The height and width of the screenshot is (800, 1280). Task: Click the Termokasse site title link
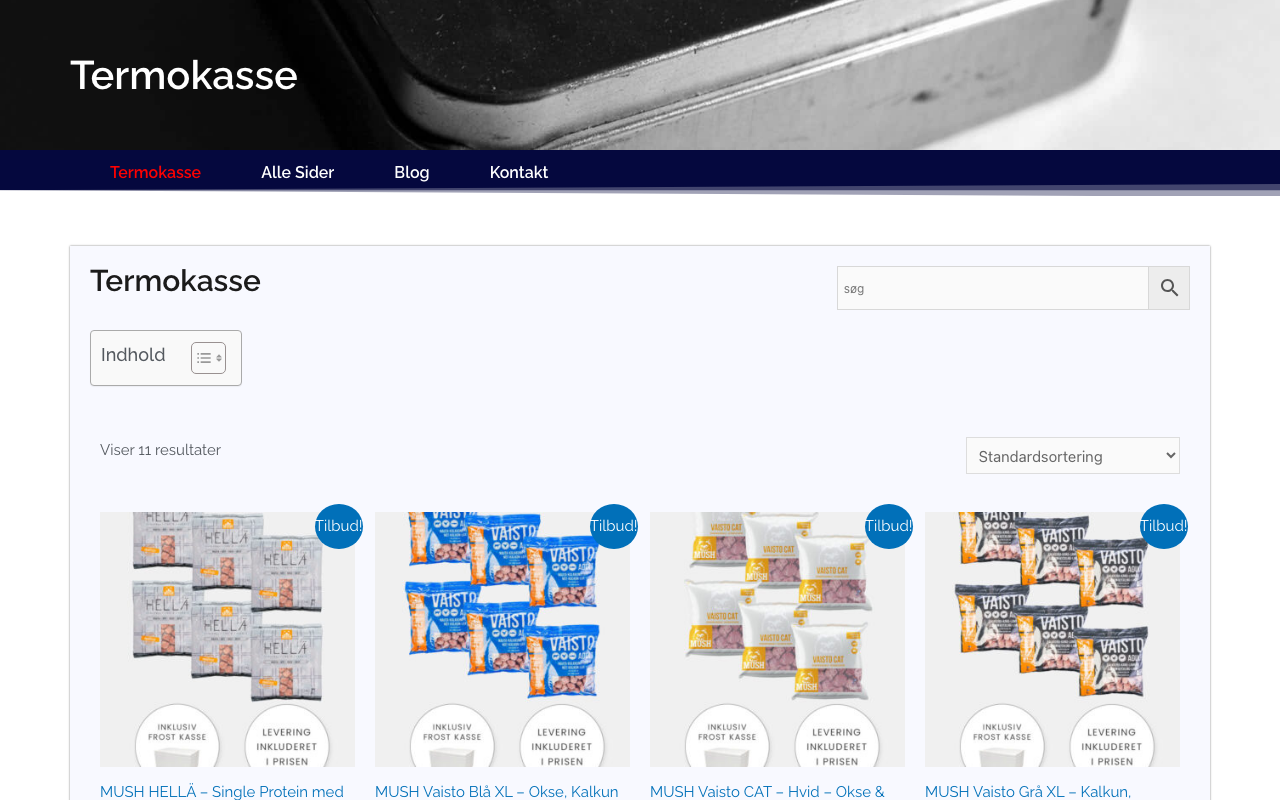(x=184, y=75)
